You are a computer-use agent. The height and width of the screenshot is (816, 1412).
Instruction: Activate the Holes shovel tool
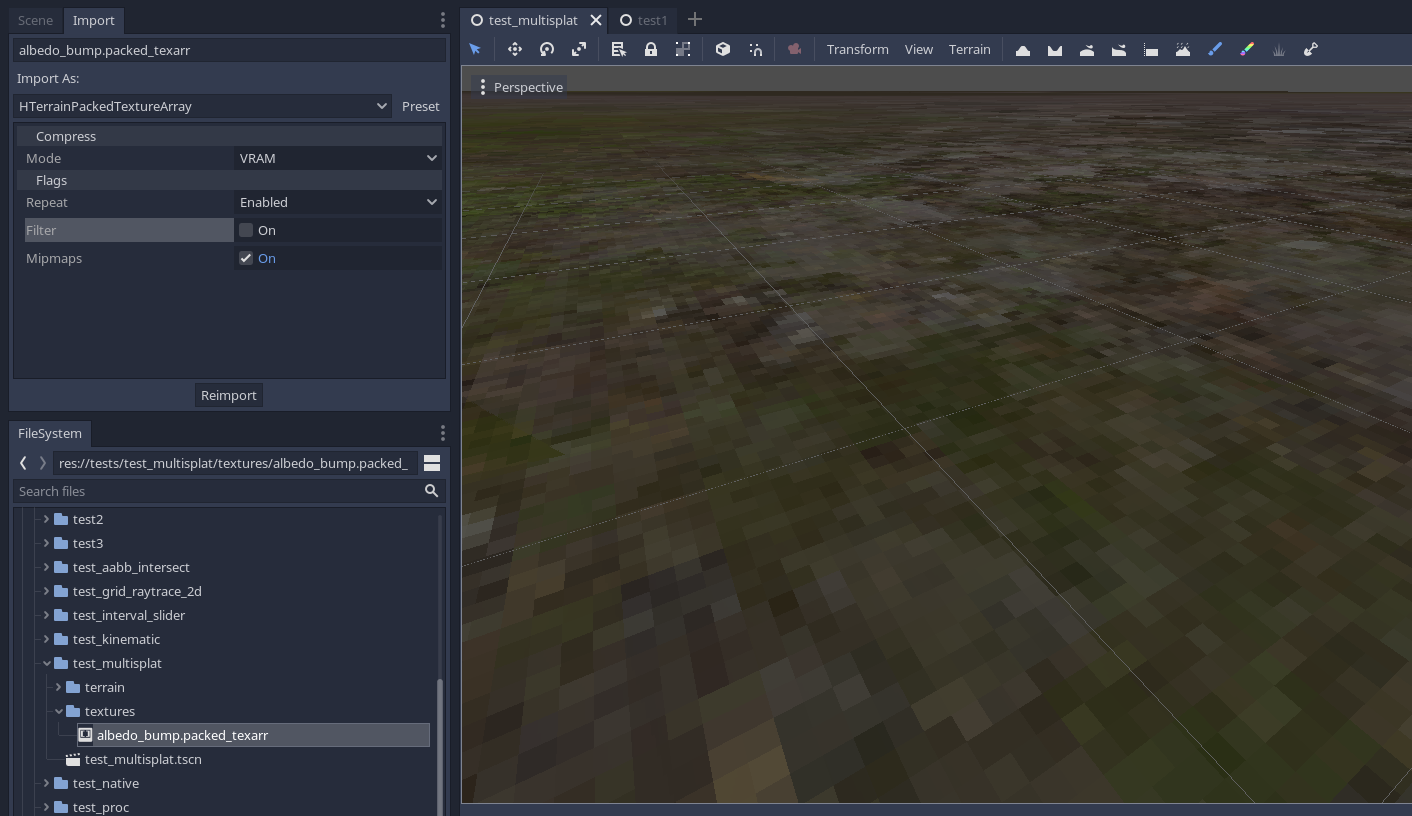pos(1311,49)
